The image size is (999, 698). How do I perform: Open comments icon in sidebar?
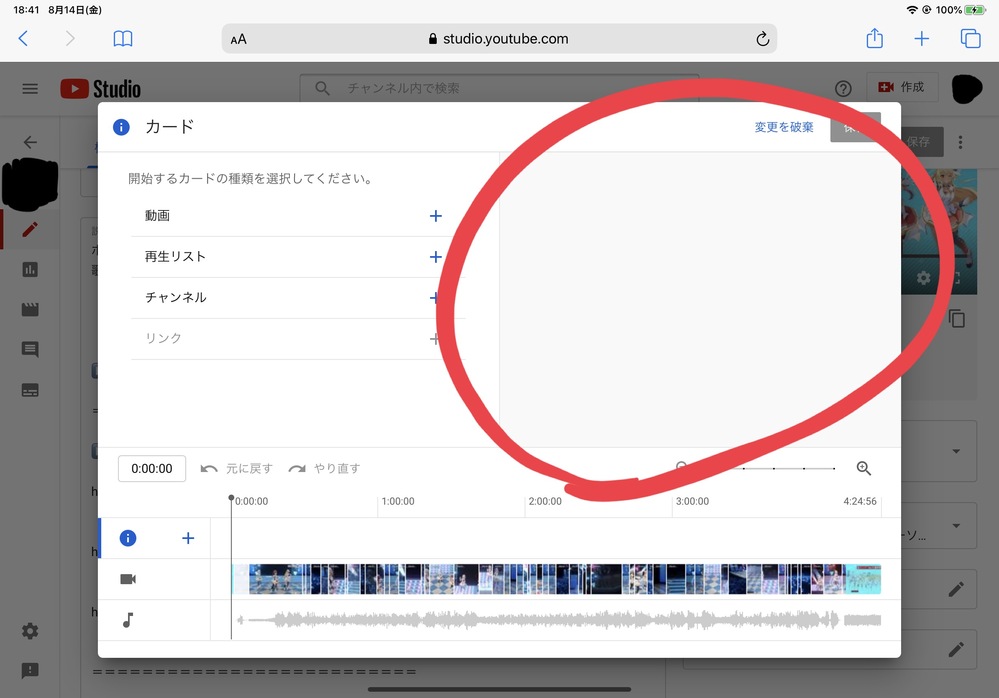tap(30, 349)
